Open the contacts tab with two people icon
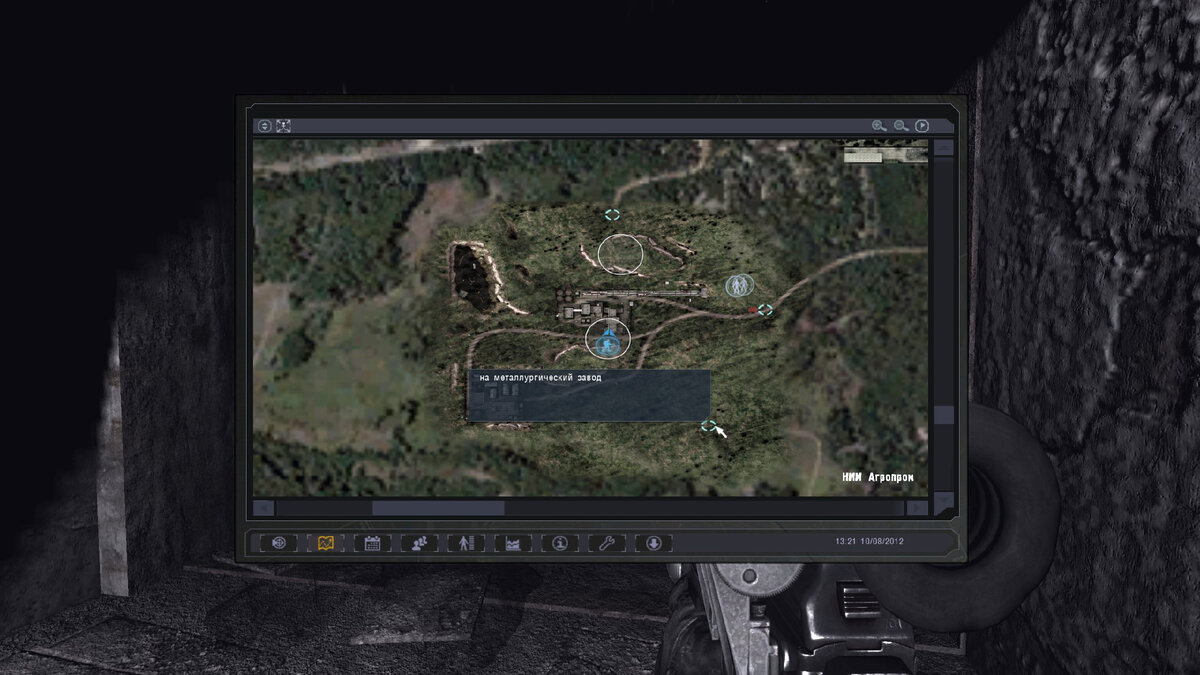Viewport: 1200px width, 675px height. [x=420, y=543]
